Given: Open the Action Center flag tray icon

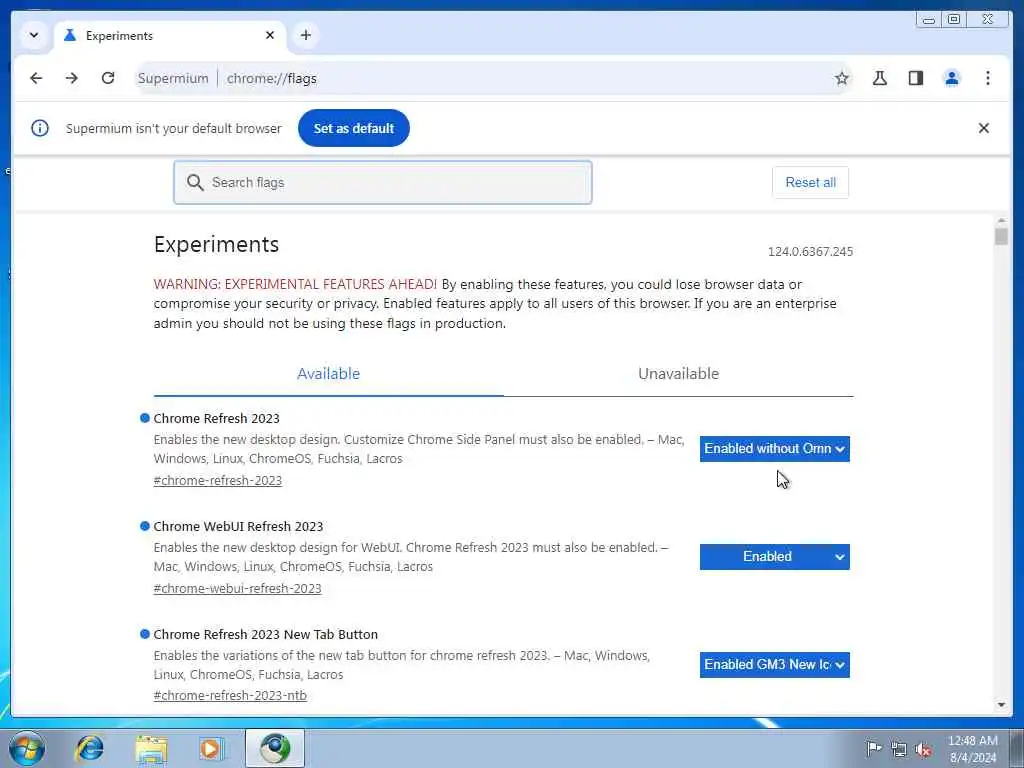Looking at the screenshot, I should (874, 748).
